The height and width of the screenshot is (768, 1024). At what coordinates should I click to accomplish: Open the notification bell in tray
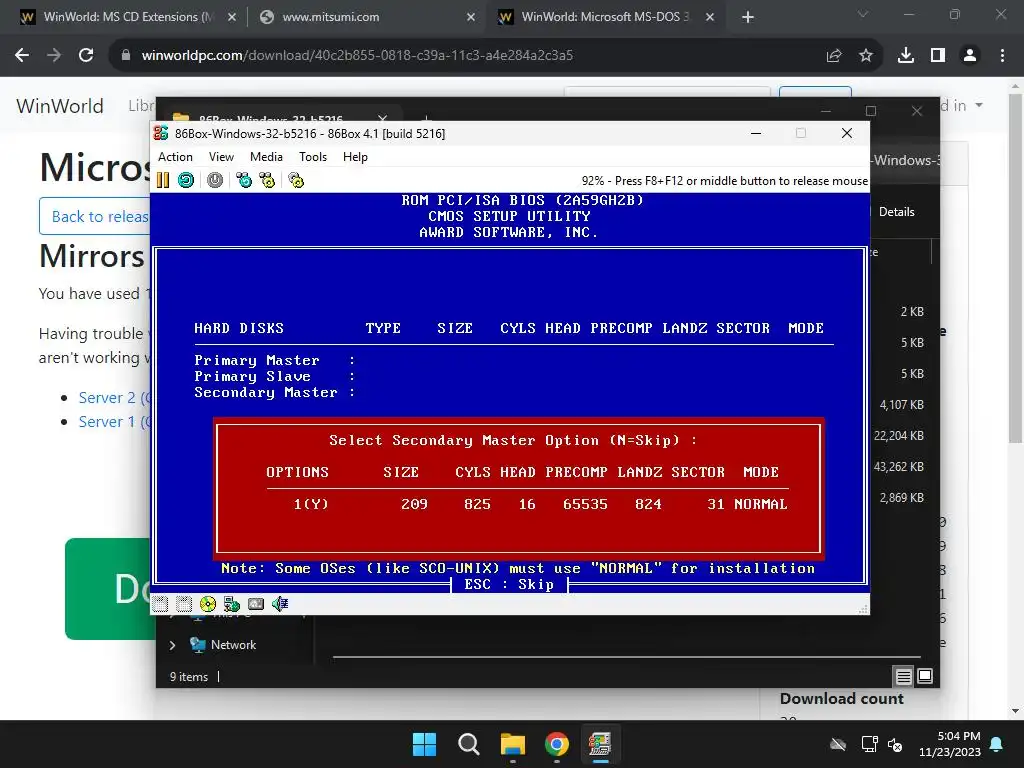[997, 744]
